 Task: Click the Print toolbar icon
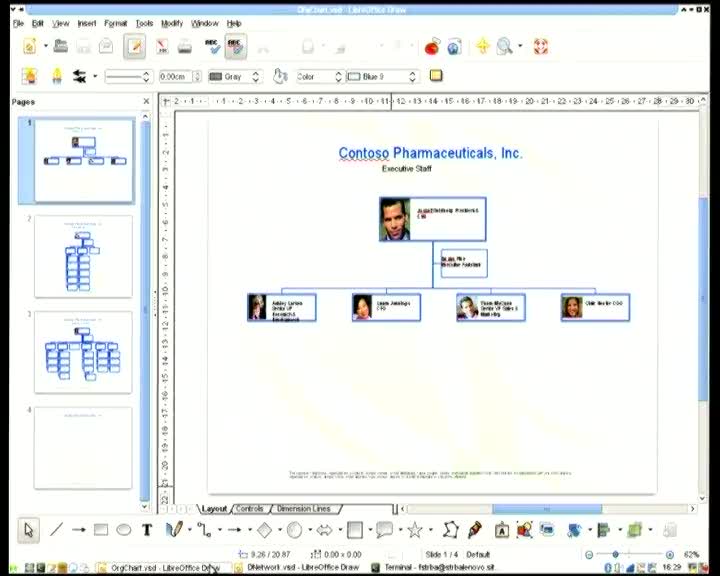pos(185,46)
